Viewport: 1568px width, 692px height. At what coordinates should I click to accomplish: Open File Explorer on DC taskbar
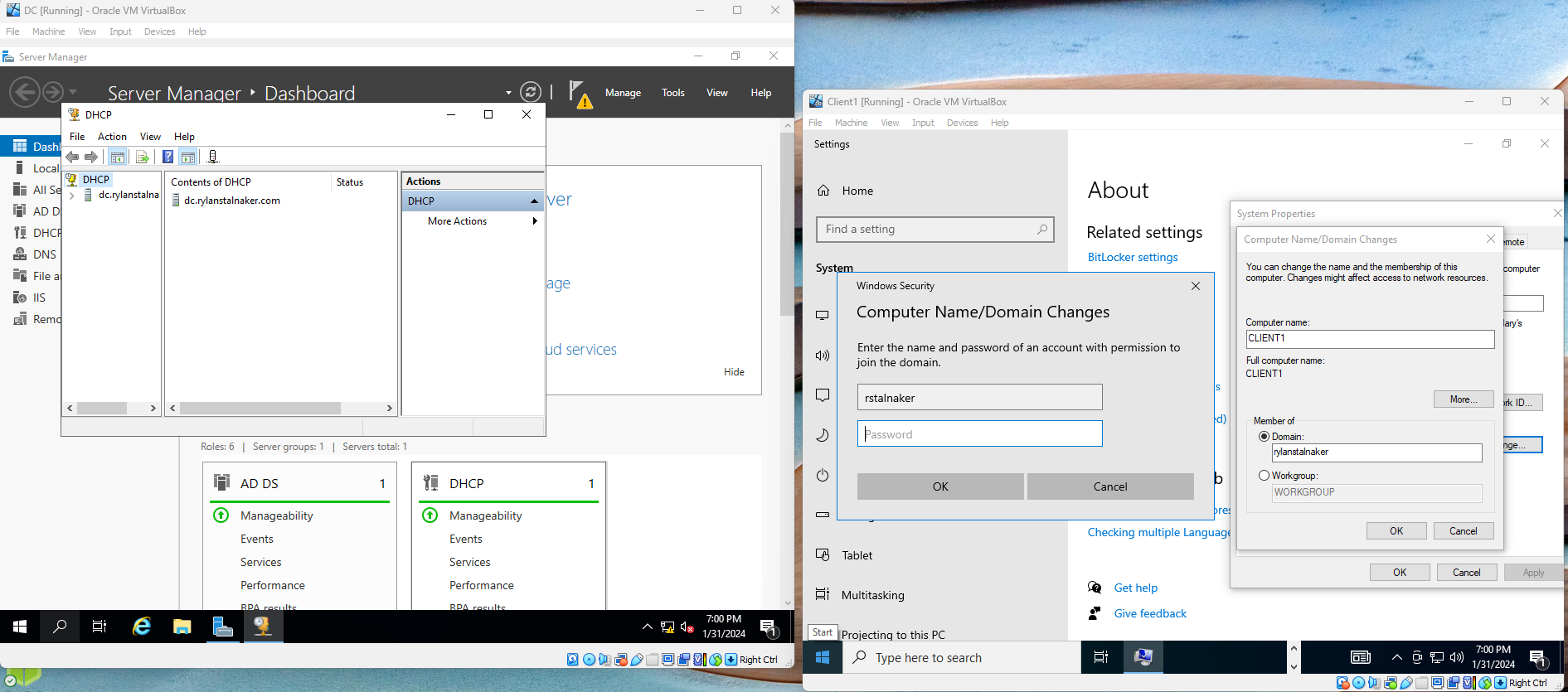tap(182, 627)
